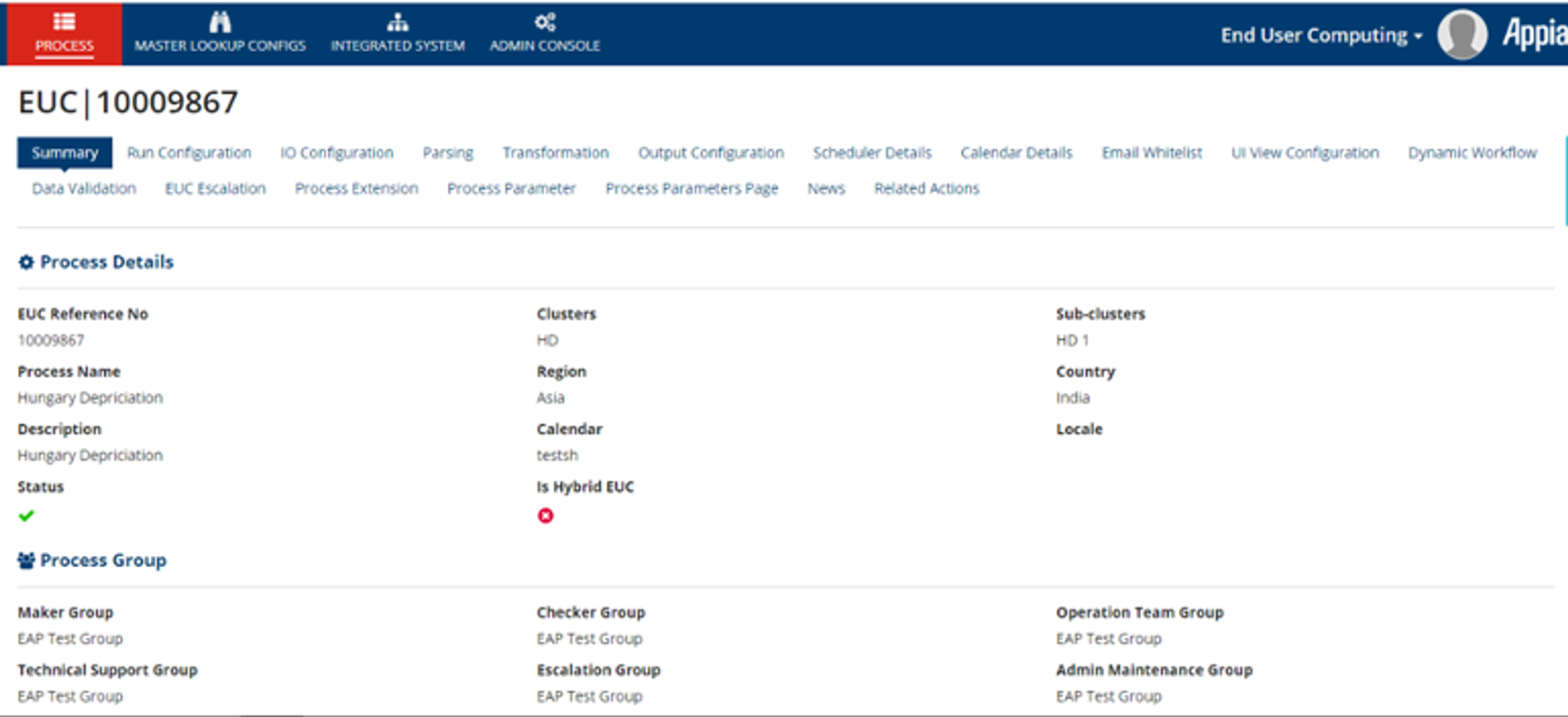This screenshot has width=1568, height=717.
Task: Switch to the Process Extension tab
Action: tap(357, 188)
